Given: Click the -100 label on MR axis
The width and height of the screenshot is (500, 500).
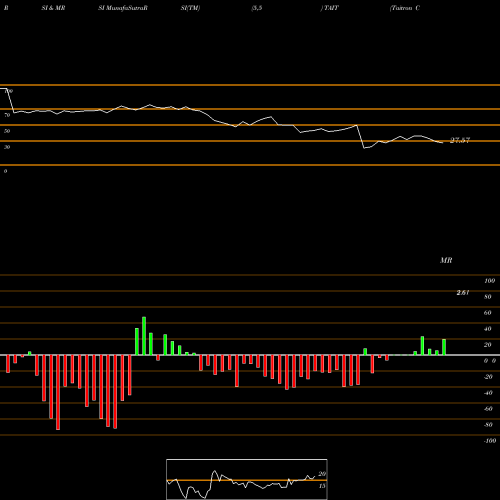Looking at the screenshot, I should [490, 441].
